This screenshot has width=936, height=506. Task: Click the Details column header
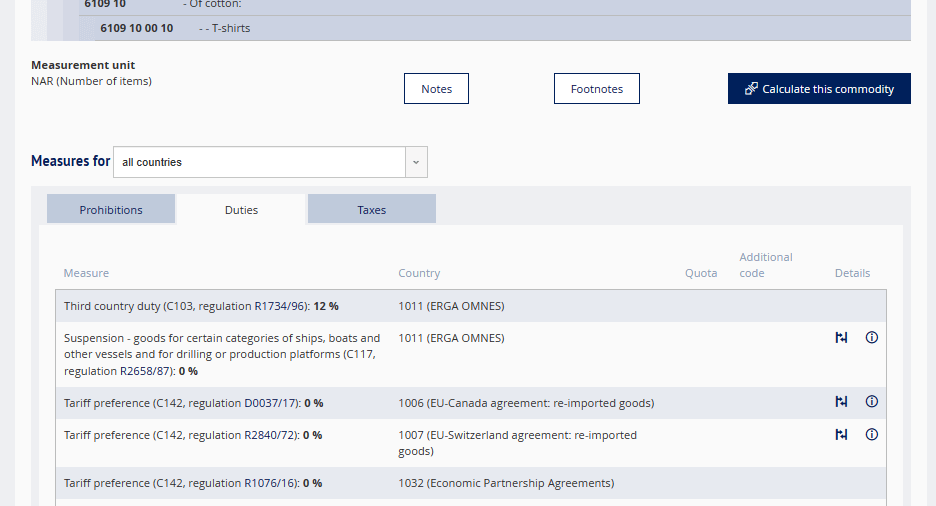pyautogui.click(x=852, y=273)
